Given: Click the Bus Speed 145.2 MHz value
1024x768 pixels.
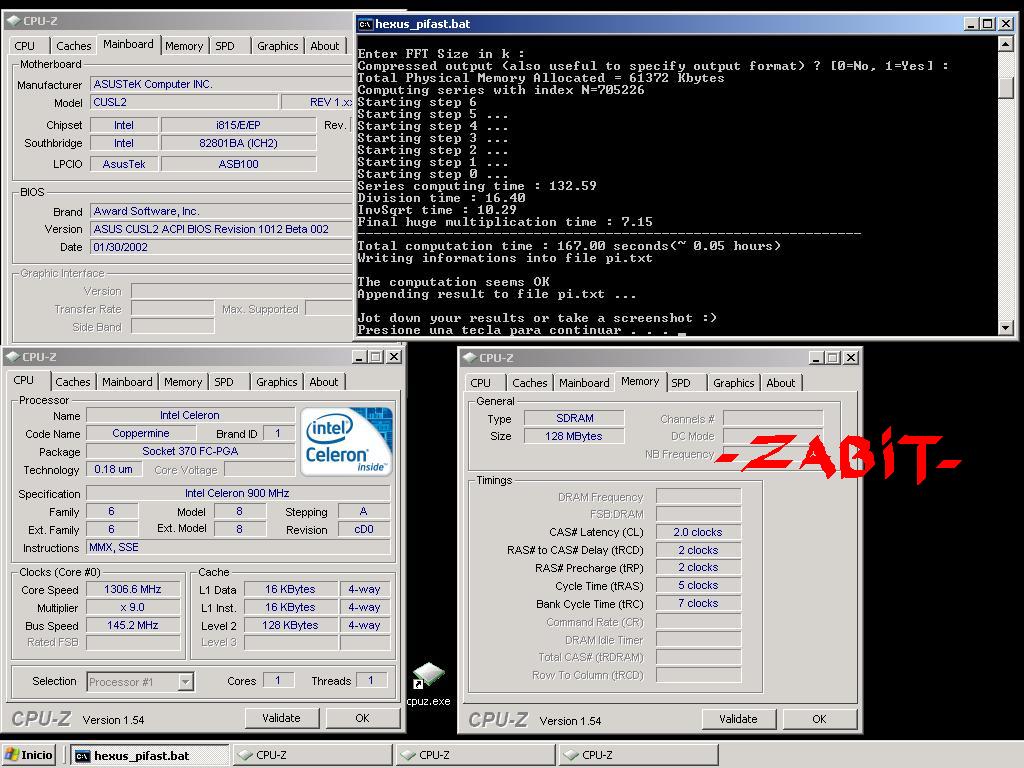Looking at the screenshot, I should 133,625.
